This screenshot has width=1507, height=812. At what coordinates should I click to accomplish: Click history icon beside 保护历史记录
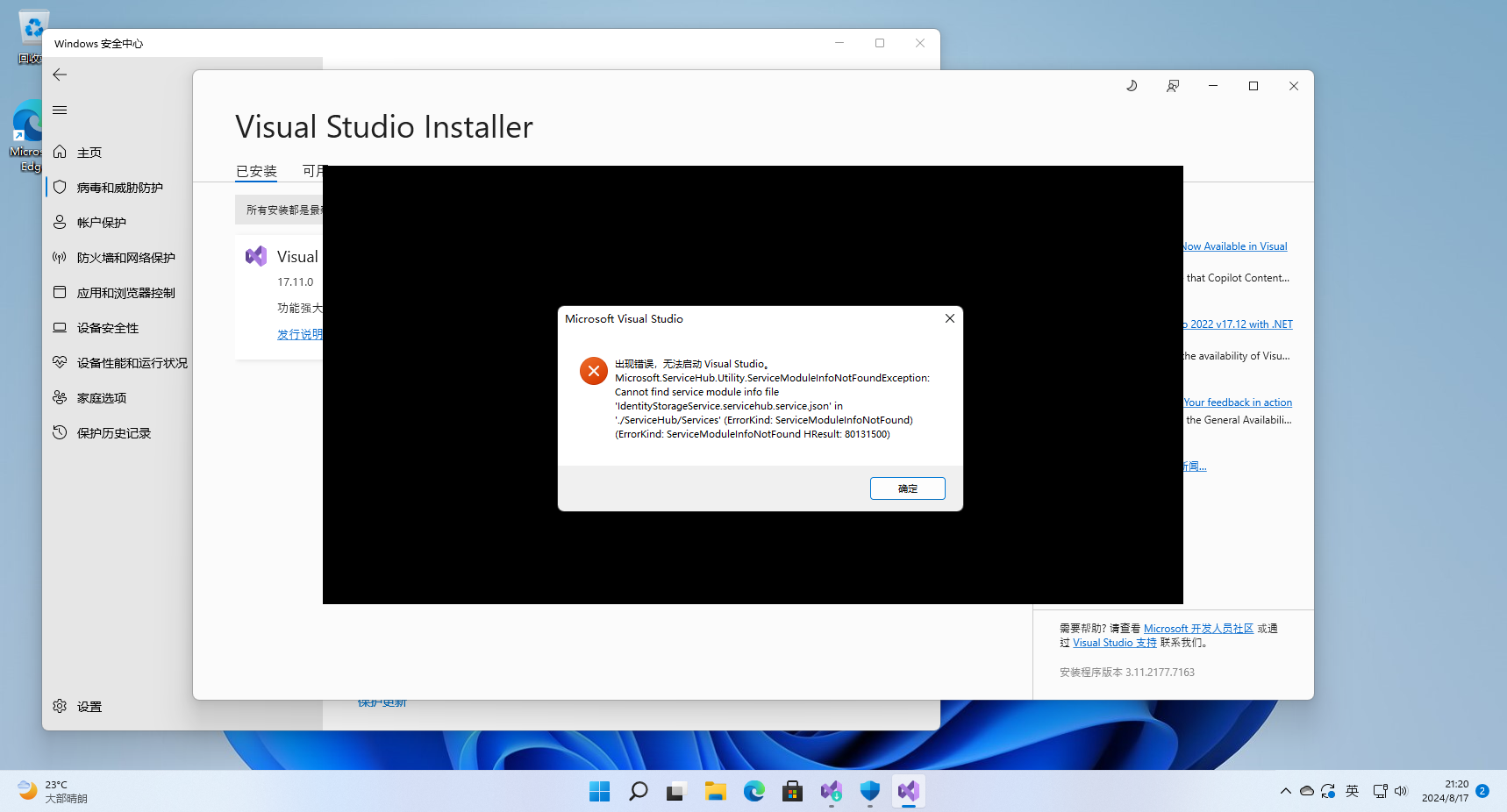click(x=60, y=432)
